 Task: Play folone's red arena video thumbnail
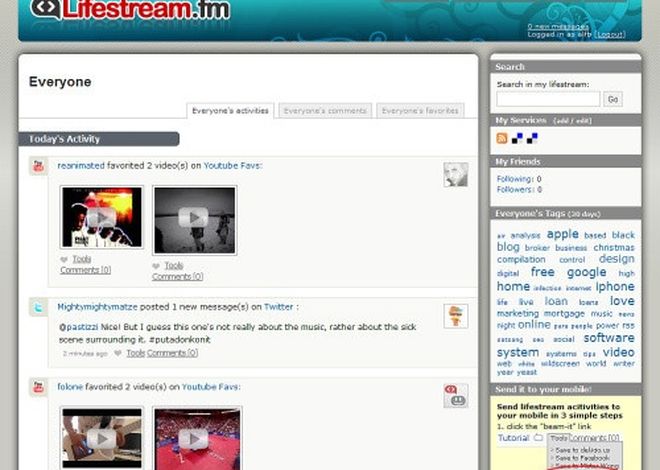(x=197, y=438)
